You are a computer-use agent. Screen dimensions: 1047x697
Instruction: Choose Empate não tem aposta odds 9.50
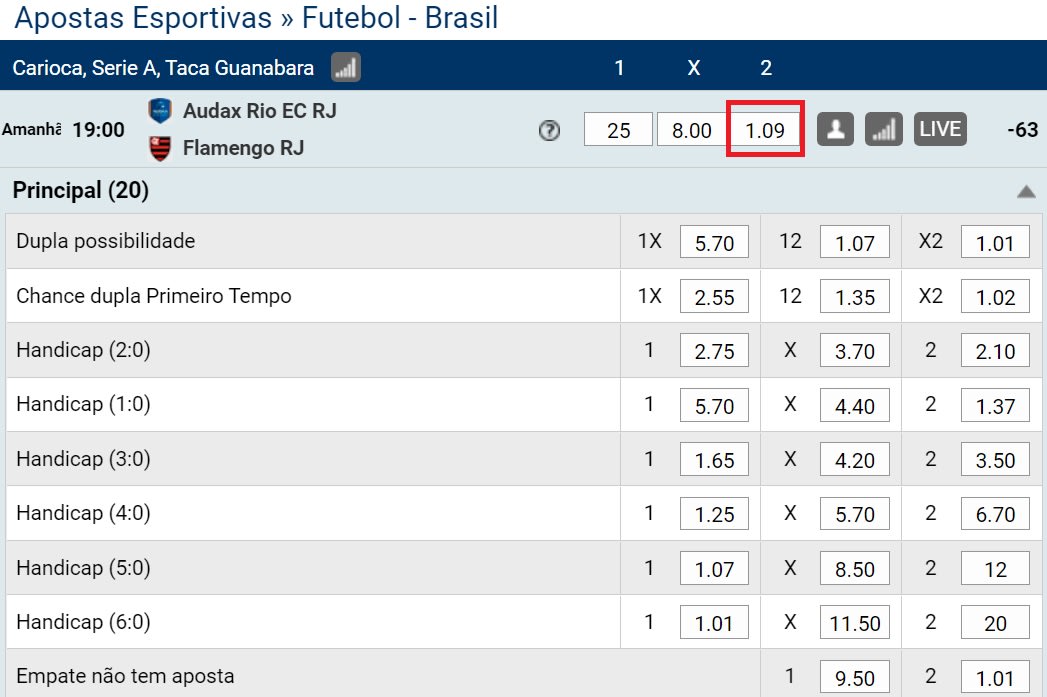pyautogui.click(x=855, y=677)
